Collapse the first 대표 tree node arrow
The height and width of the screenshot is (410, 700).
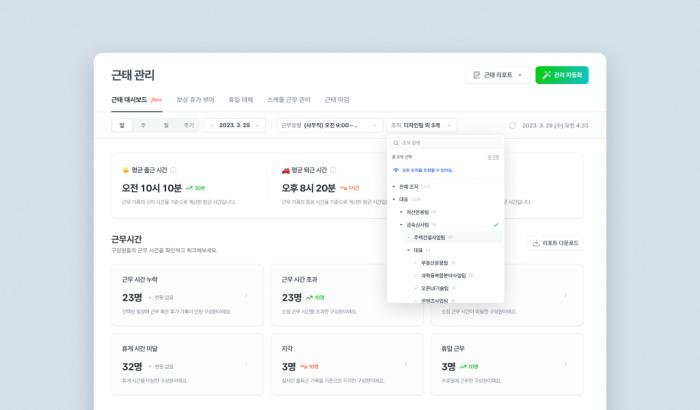(x=394, y=199)
